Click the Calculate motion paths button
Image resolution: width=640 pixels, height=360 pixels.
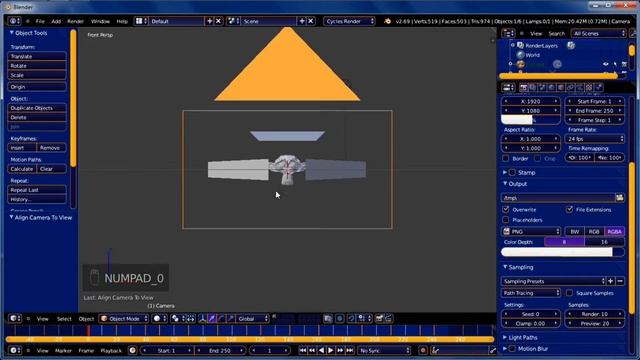(22, 169)
